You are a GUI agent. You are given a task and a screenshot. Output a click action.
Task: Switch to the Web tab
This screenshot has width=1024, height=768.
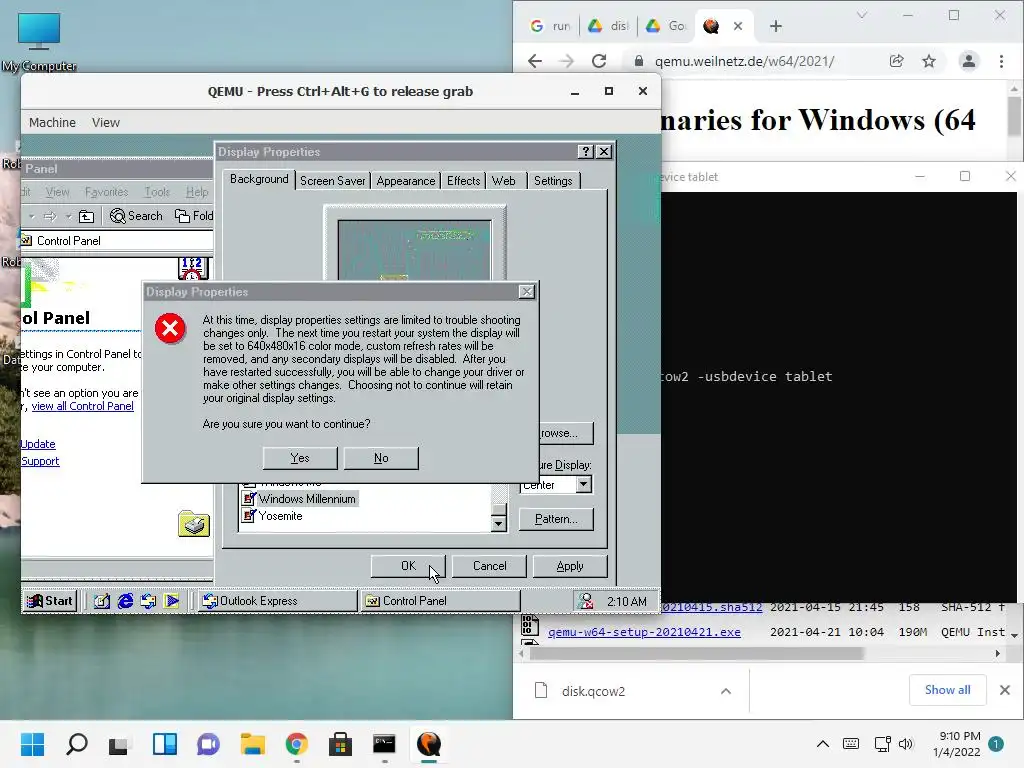pos(504,181)
